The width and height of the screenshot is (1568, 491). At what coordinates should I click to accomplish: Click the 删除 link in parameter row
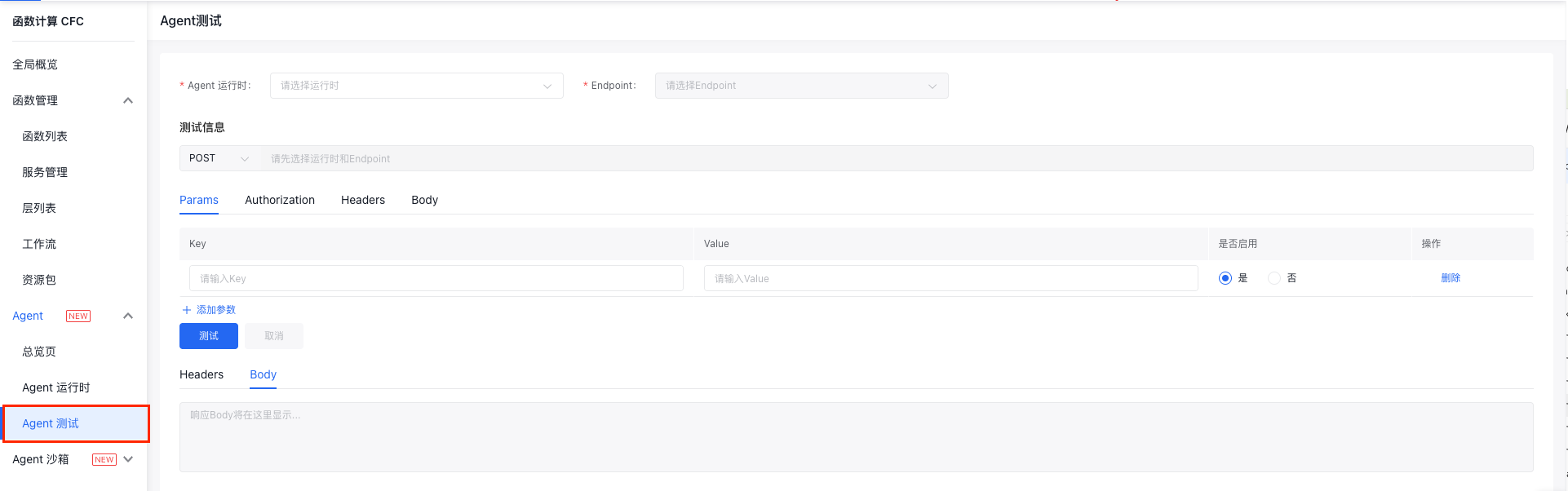pyautogui.click(x=1450, y=278)
